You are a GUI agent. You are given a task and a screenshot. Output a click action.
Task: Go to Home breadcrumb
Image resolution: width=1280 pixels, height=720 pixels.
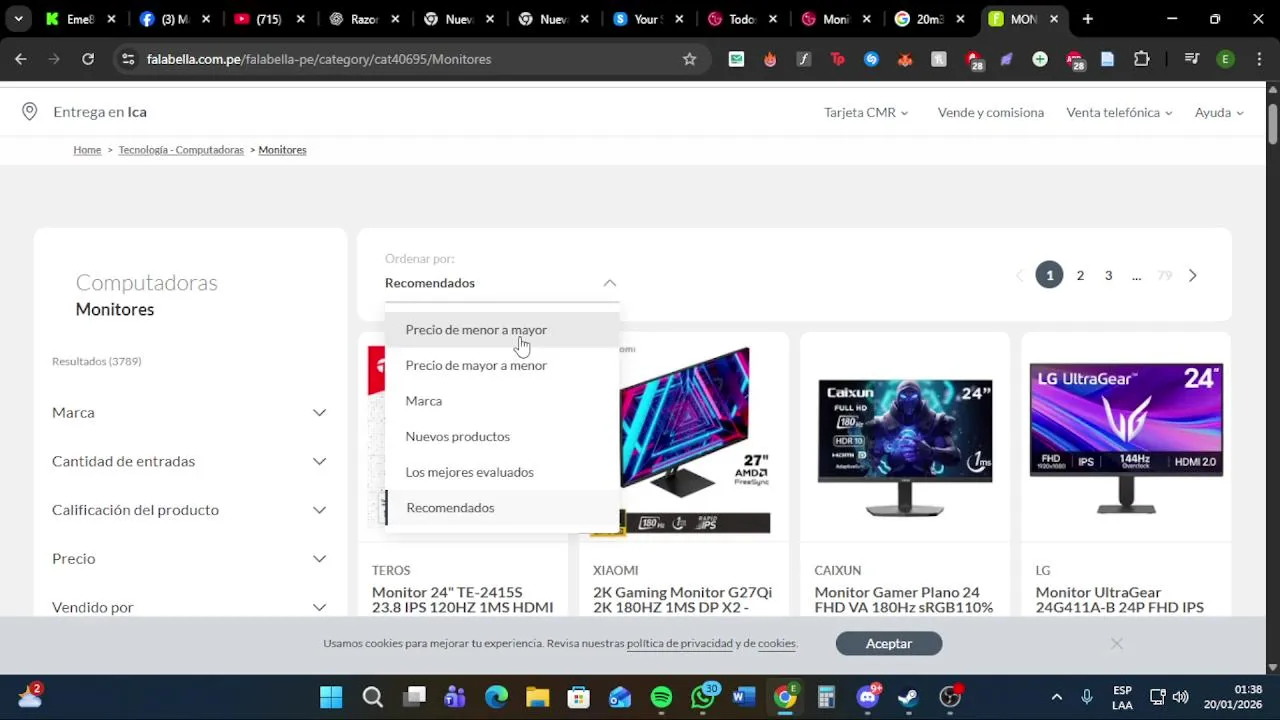tap(87, 150)
